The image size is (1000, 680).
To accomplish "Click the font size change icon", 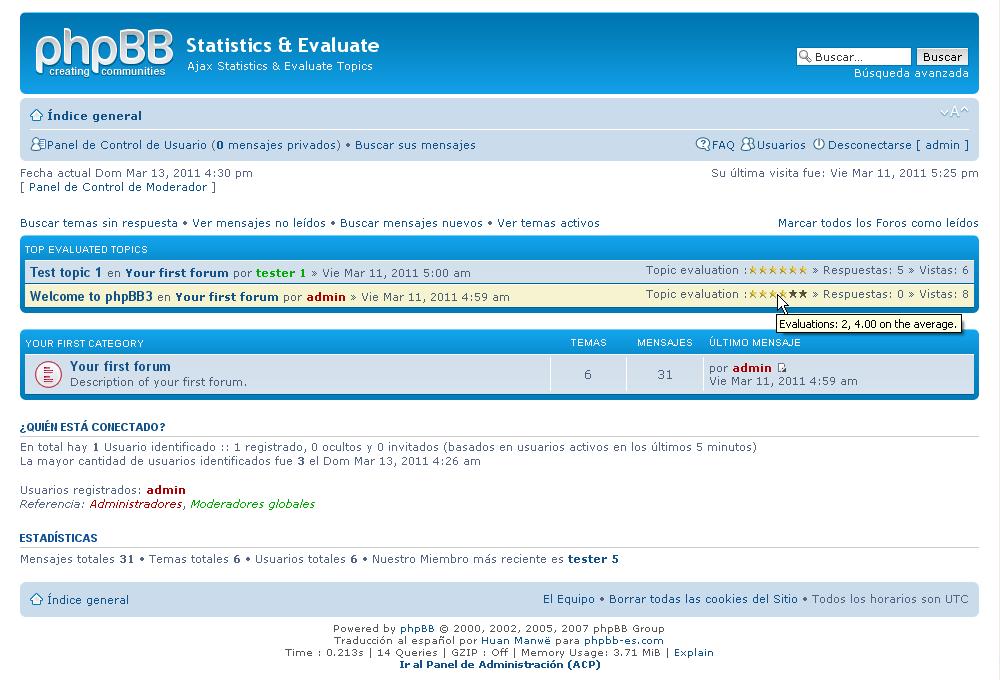I will pyautogui.click(x=954, y=112).
